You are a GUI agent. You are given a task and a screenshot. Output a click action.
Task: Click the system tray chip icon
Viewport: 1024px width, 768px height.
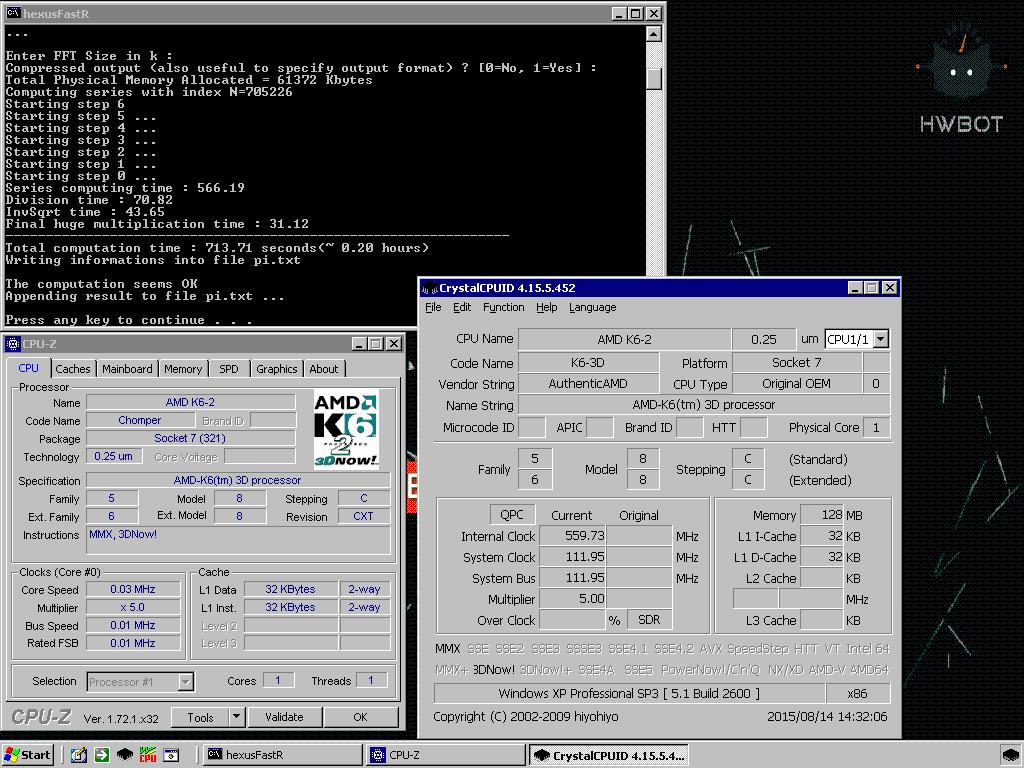click(1010, 755)
